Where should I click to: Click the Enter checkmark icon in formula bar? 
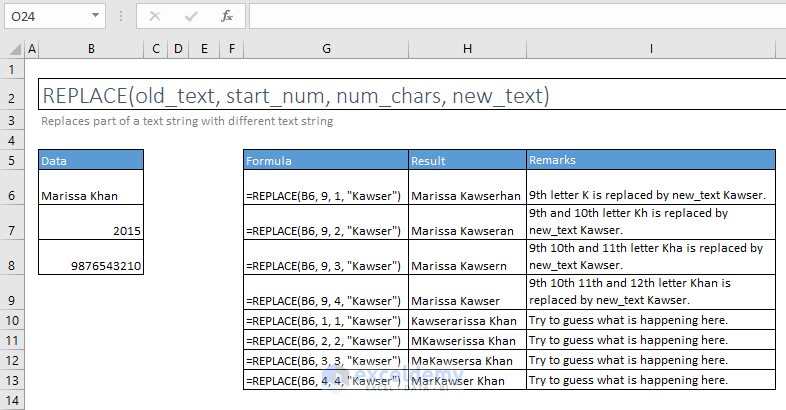click(x=190, y=16)
